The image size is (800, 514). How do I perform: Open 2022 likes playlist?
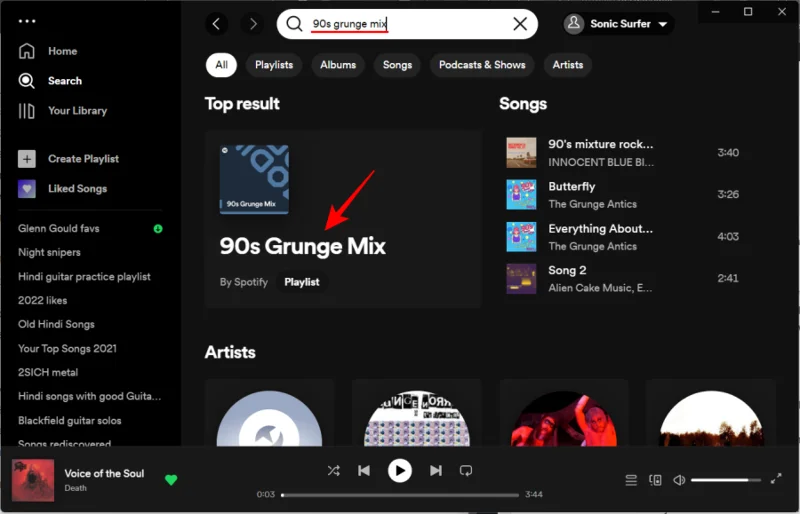[42, 301]
